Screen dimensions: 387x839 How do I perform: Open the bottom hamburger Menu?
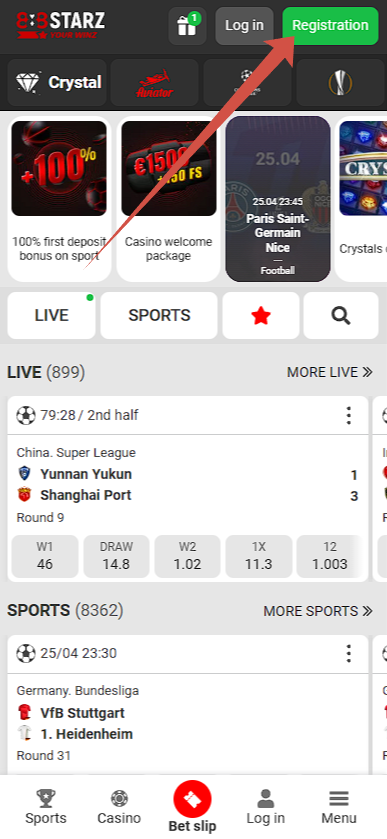(339, 808)
